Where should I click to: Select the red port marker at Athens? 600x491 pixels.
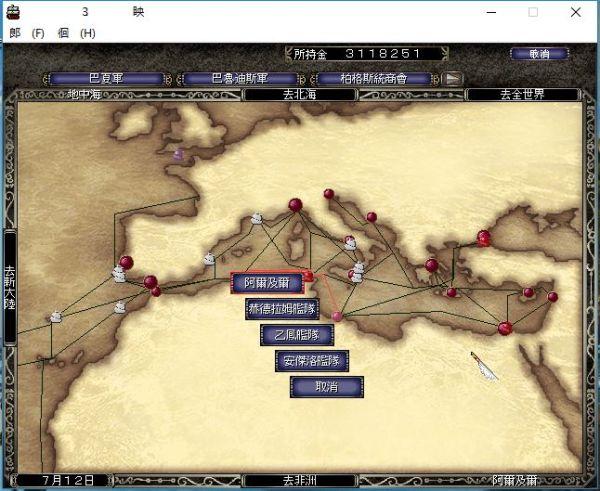431,265
